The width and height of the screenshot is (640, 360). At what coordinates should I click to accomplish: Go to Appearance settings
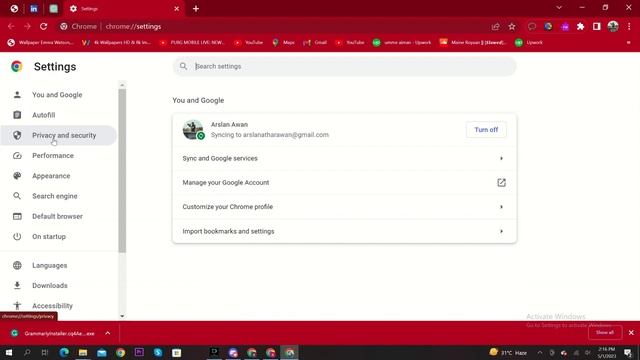(51, 176)
